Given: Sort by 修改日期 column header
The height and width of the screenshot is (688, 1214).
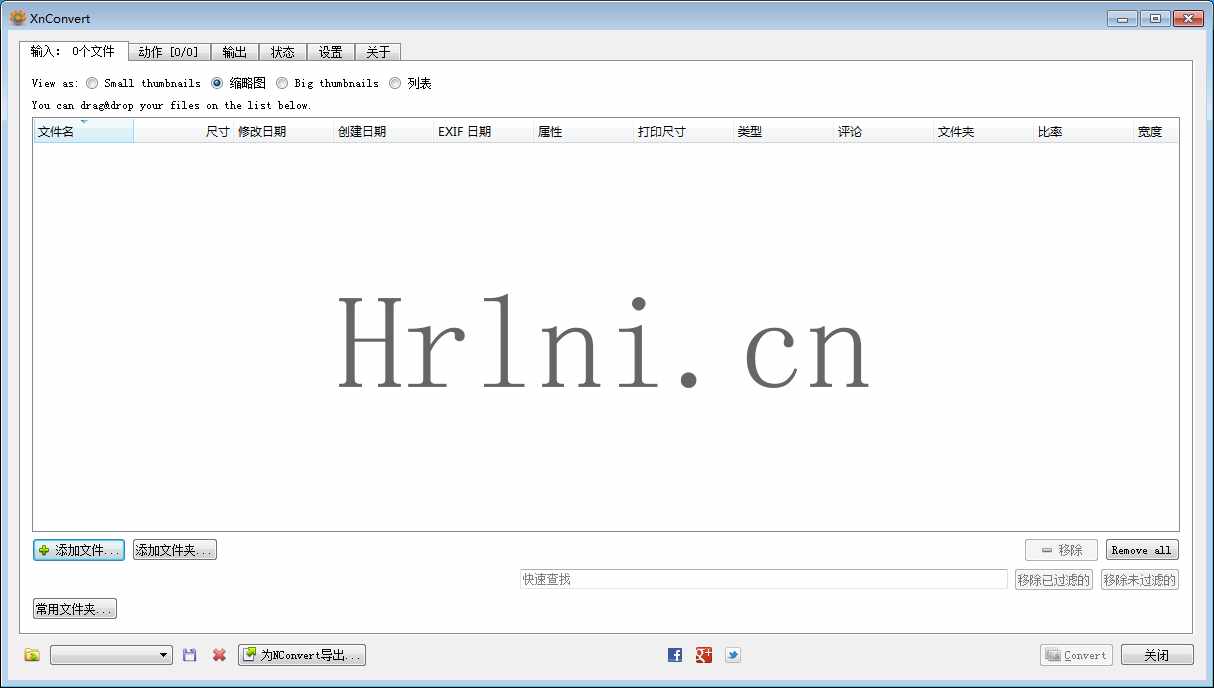Looking at the screenshot, I should pyautogui.click(x=283, y=131).
